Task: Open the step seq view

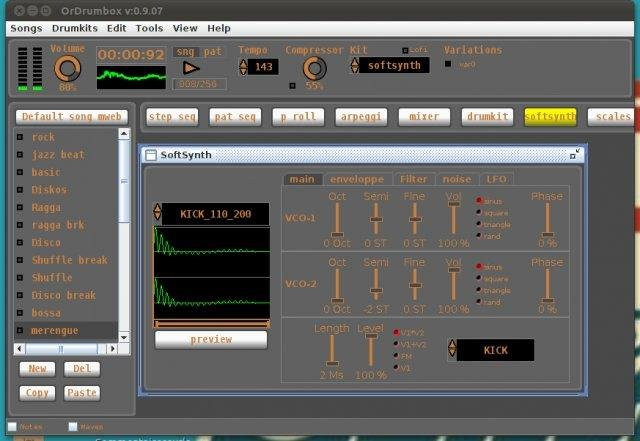Action: pyautogui.click(x=173, y=117)
